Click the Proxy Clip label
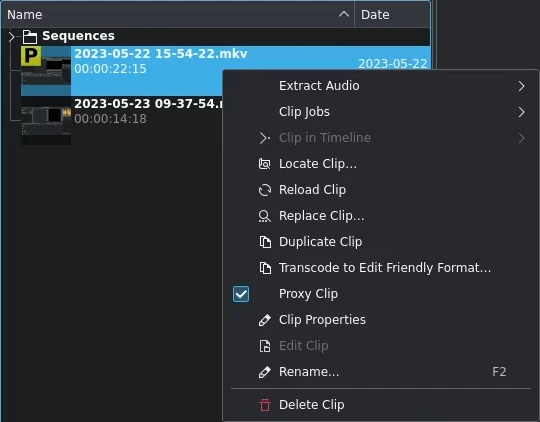The image size is (540, 422). (308, 294)
